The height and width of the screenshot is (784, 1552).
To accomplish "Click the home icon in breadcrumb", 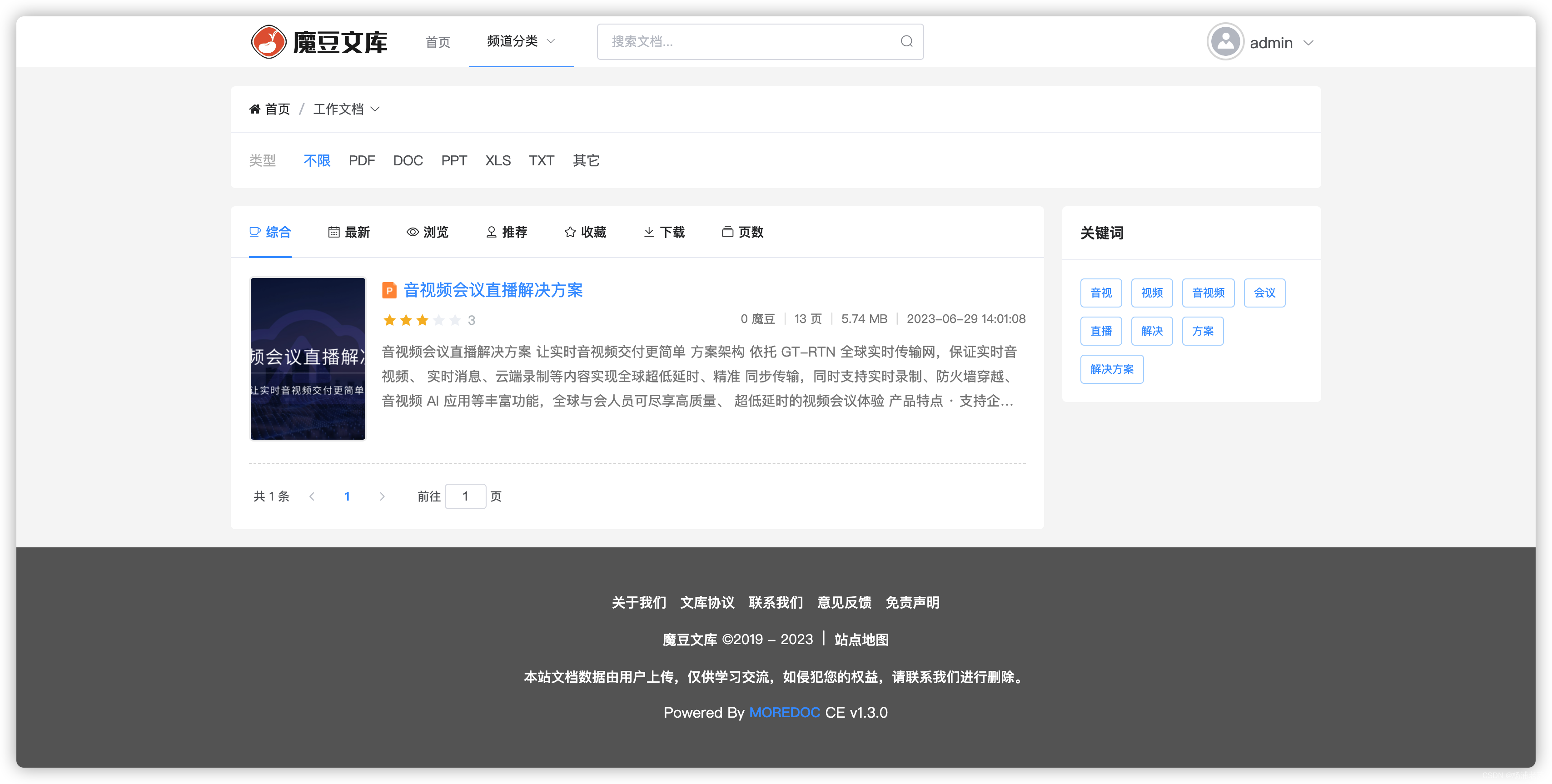I will [255, 109].
